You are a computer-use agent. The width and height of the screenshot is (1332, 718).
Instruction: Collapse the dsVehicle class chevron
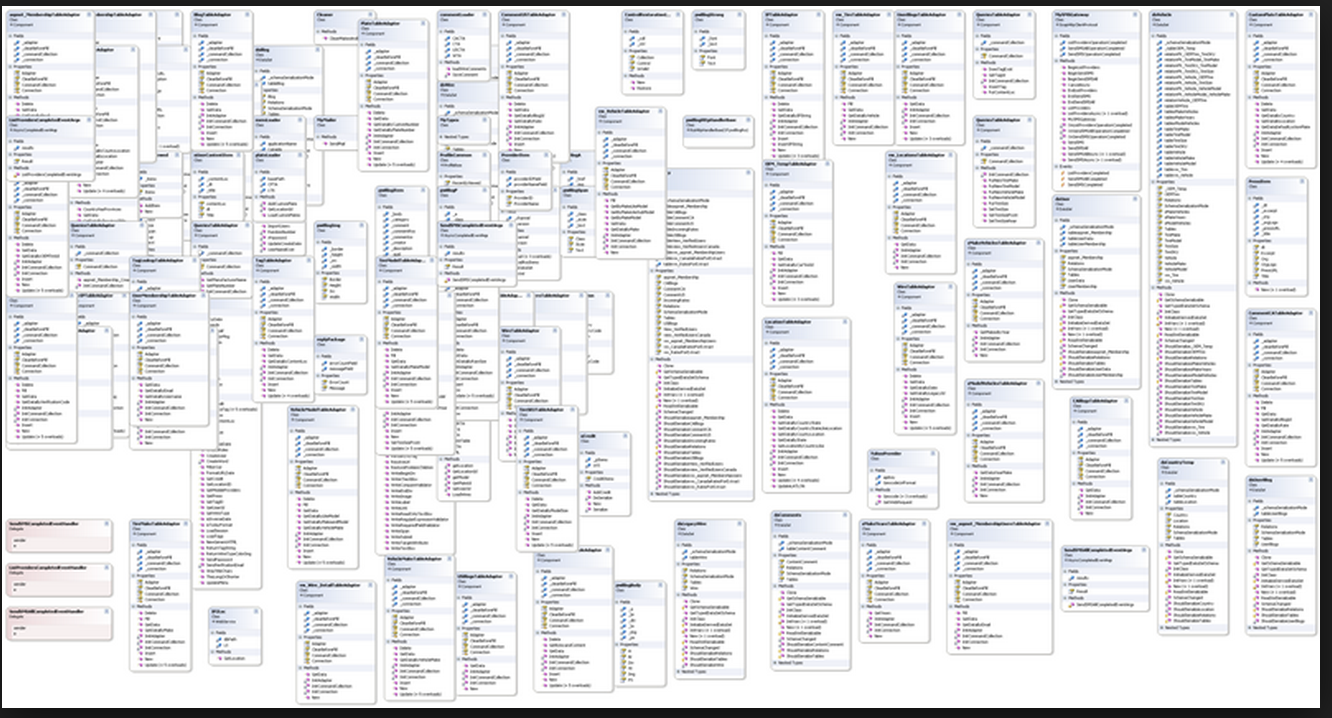pos(1232,15)
